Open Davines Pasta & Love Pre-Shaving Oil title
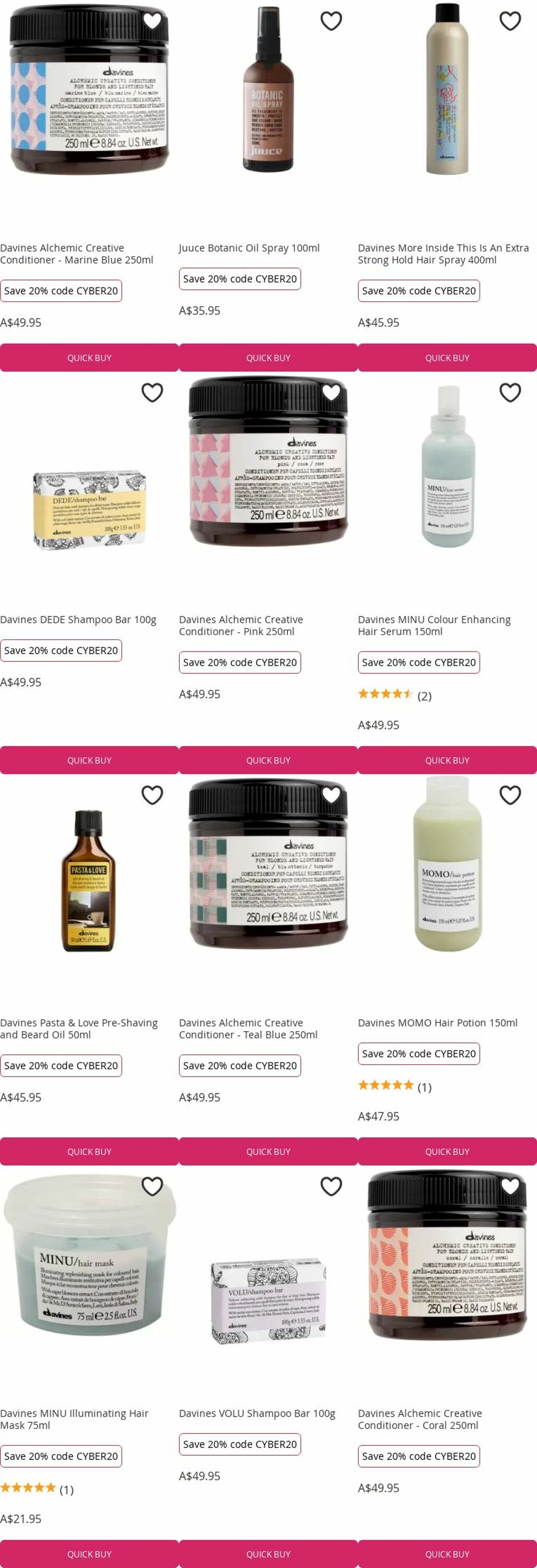This screenshot has width=537, height=1568. point(79,1028)
